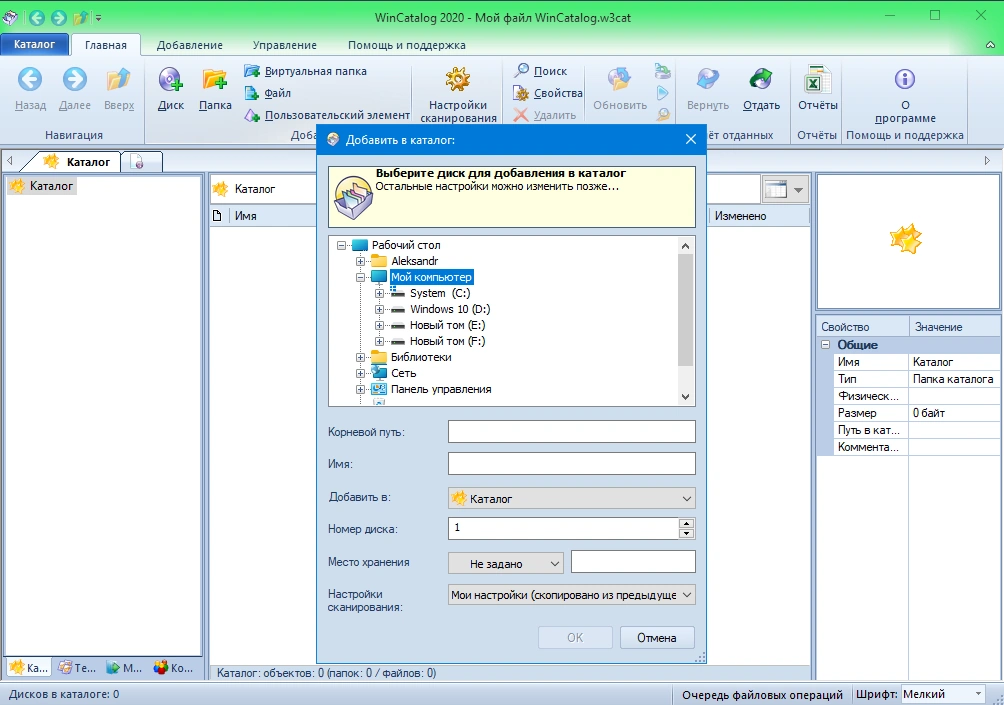Screen dimensions: 1004x705
Task: Collapse the Рабочий стол tree node
Action: [341, 245]
